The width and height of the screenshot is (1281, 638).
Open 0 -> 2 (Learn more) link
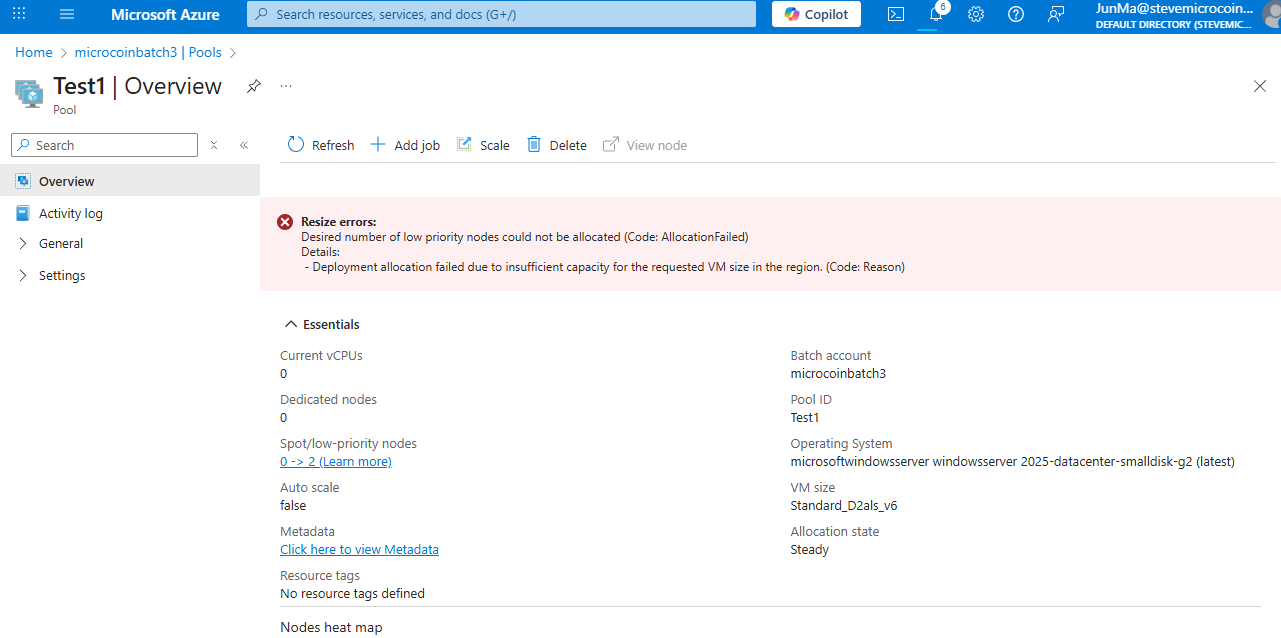[x=336, y=461]
